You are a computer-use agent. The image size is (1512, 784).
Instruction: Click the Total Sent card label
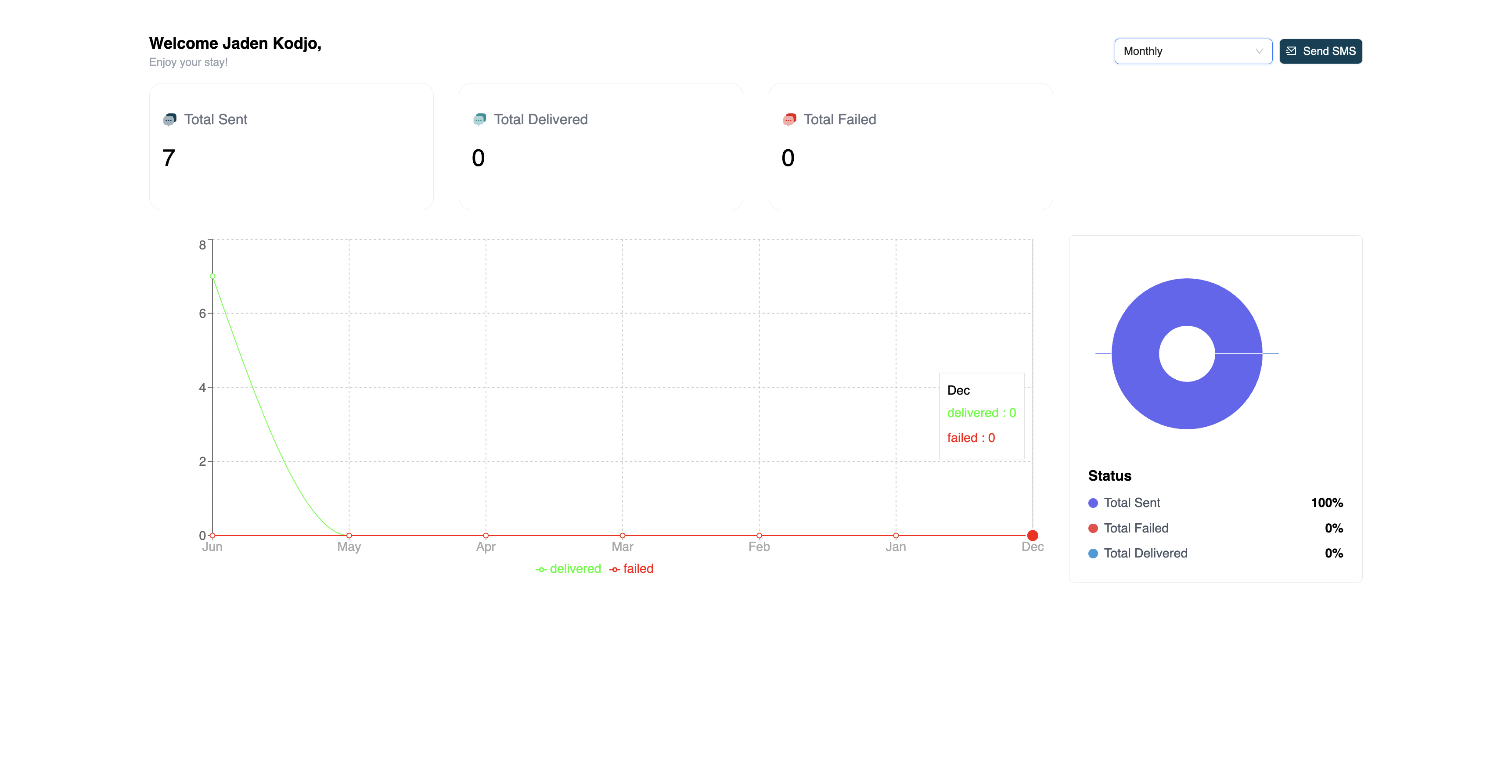click(216, 119)
